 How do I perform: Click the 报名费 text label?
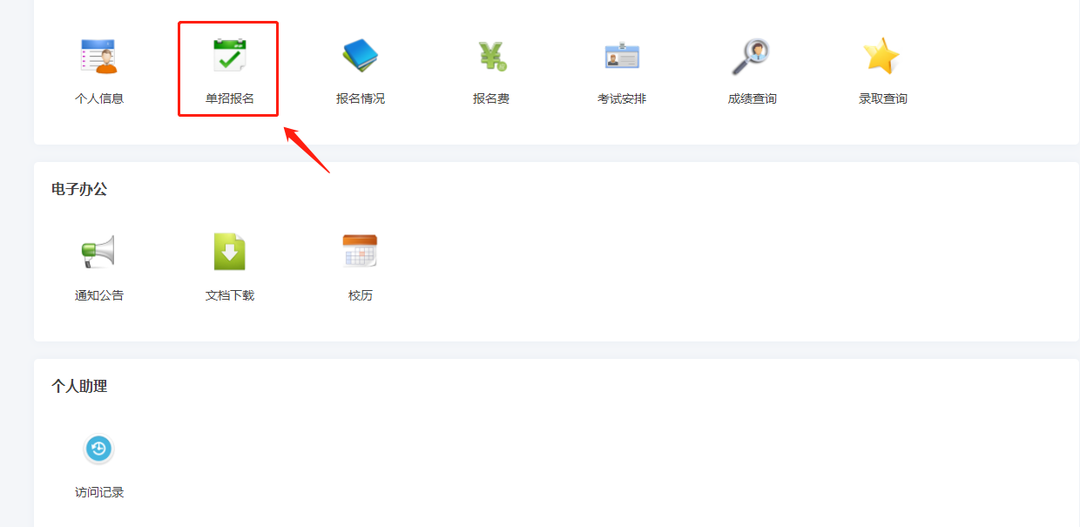491,99
